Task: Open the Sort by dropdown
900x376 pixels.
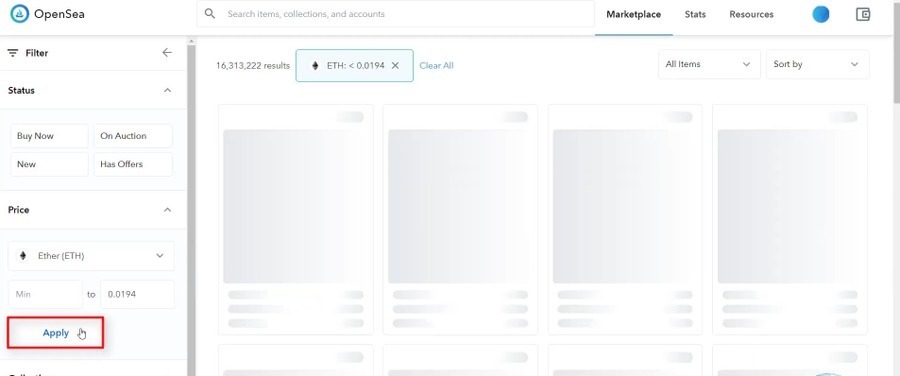Action: tap(817, 64)
